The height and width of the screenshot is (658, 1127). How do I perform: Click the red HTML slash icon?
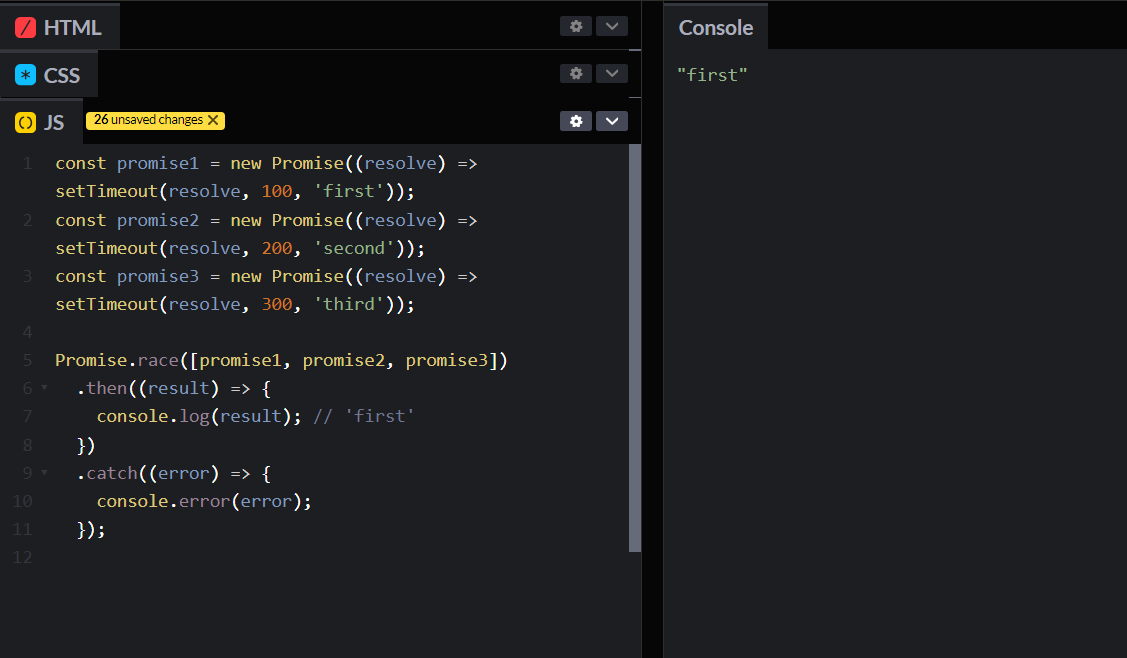(x=25, y=27)
